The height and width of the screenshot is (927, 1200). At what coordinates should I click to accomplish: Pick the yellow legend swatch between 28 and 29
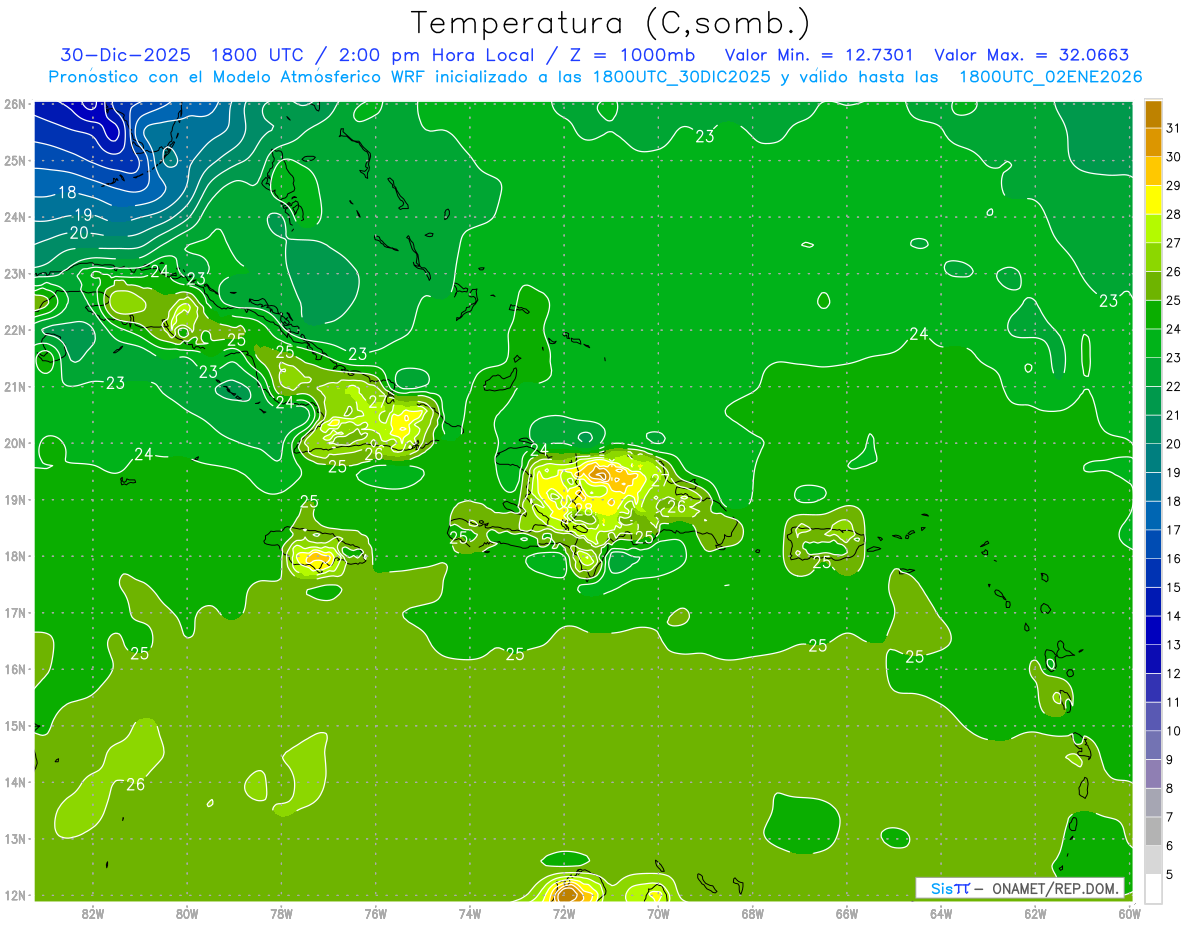click(x=1153, y=200)
